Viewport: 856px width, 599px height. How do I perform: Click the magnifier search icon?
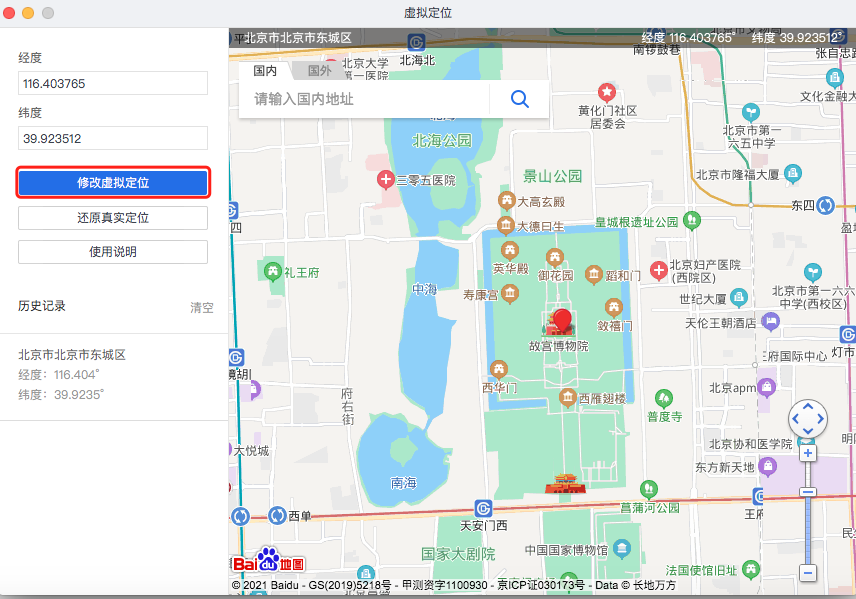coord(520,99)
